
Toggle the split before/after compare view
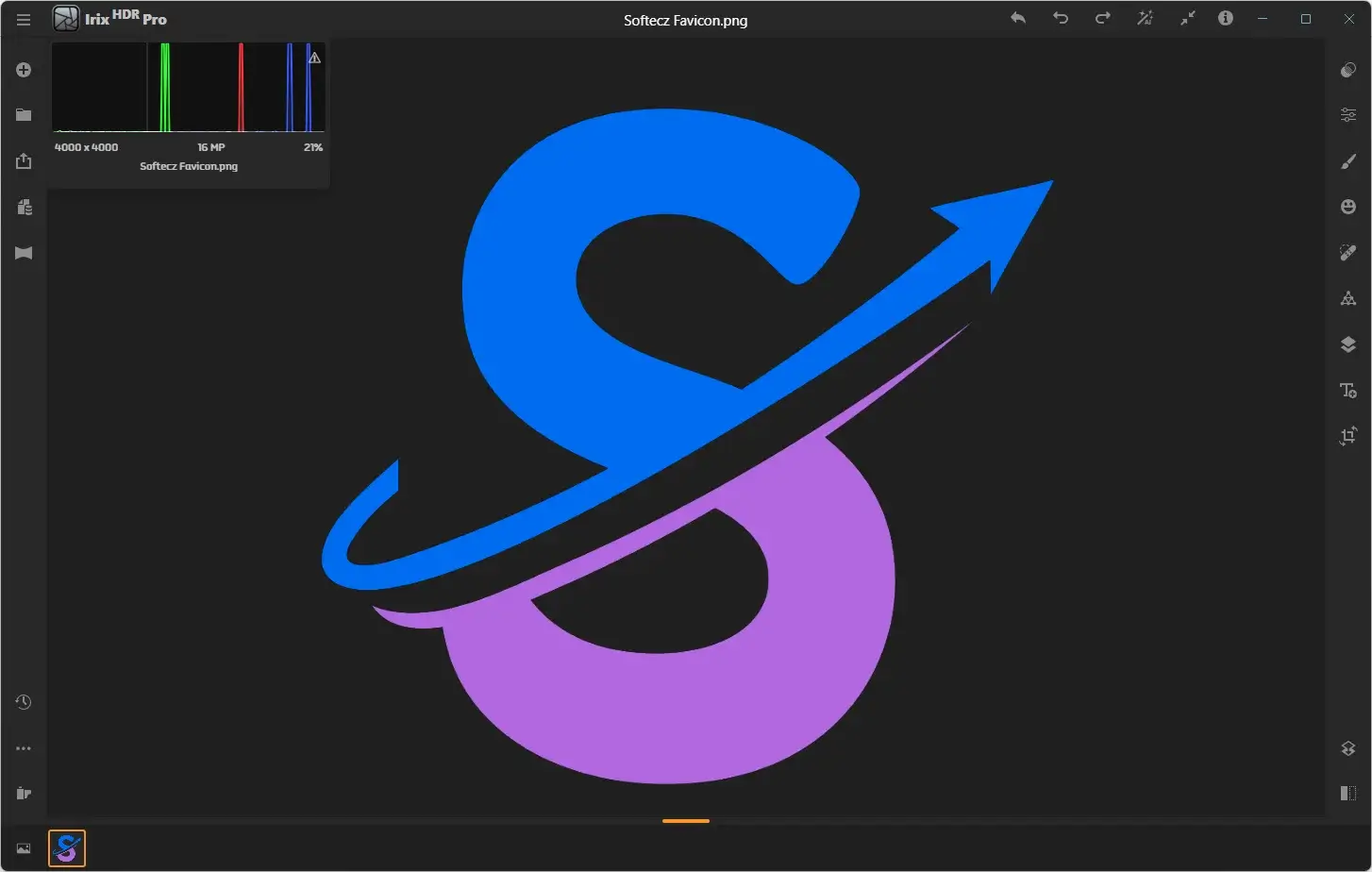click(x=1348, y=794)
